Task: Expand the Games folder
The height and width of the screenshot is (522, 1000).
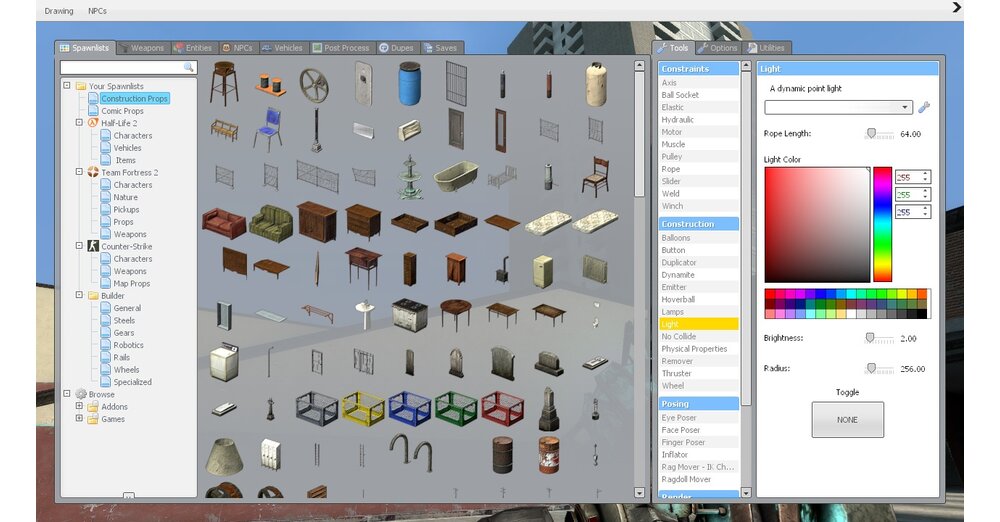Action: click(x=79, y=419)
